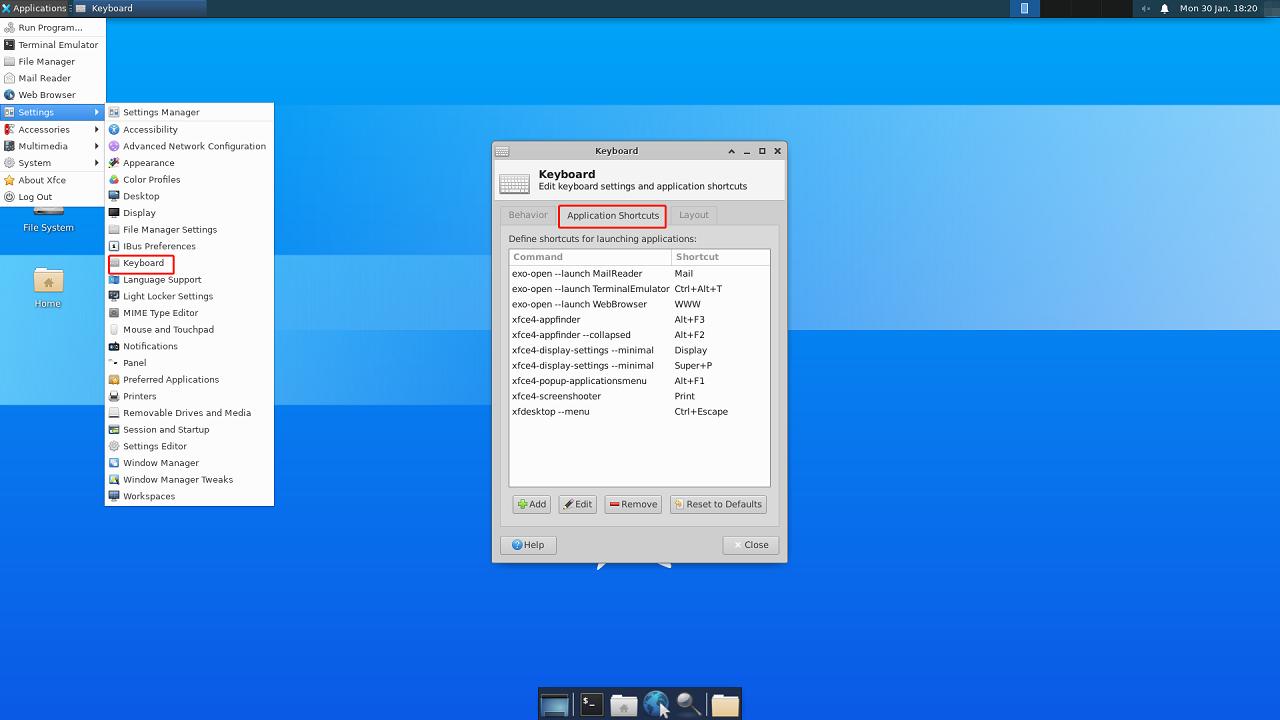1280x720 pixels.
Task: Open Workspaces settings entry
Action: coord(189,496)
